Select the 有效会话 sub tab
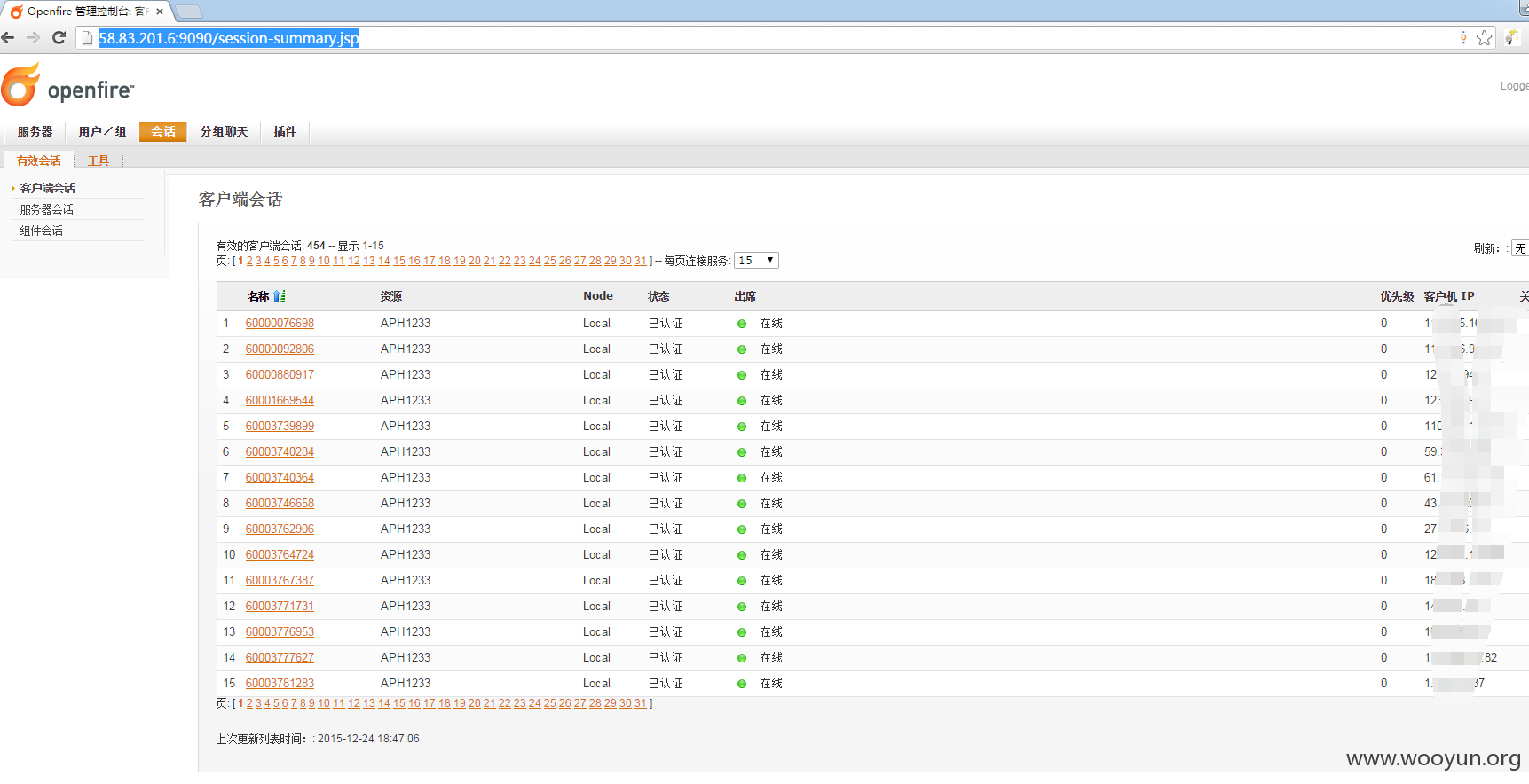The height and width of the screenshot is (784, 1529). pos(39,161)
